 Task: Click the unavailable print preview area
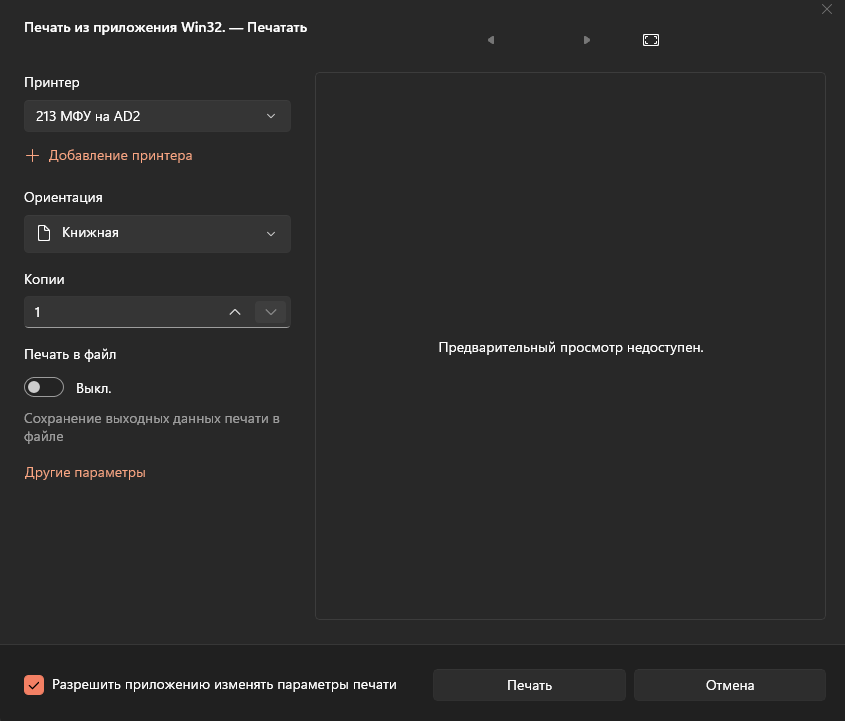tap(570, 346)
